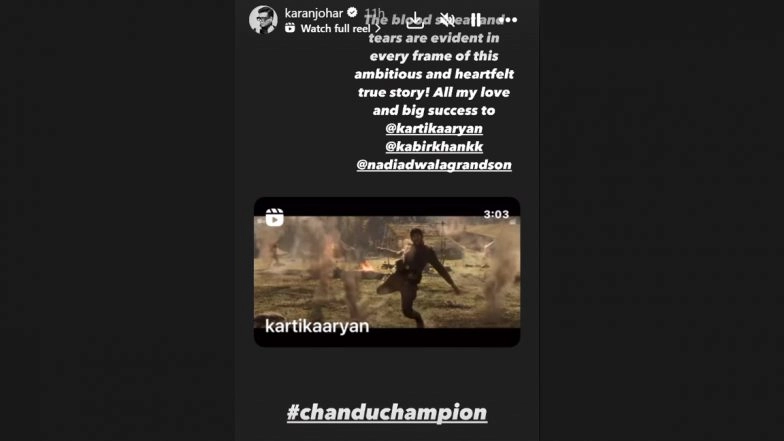Download the story with the download icon
Screen dimensions: 784x441
pyautogui.click(x=415, y=20)
